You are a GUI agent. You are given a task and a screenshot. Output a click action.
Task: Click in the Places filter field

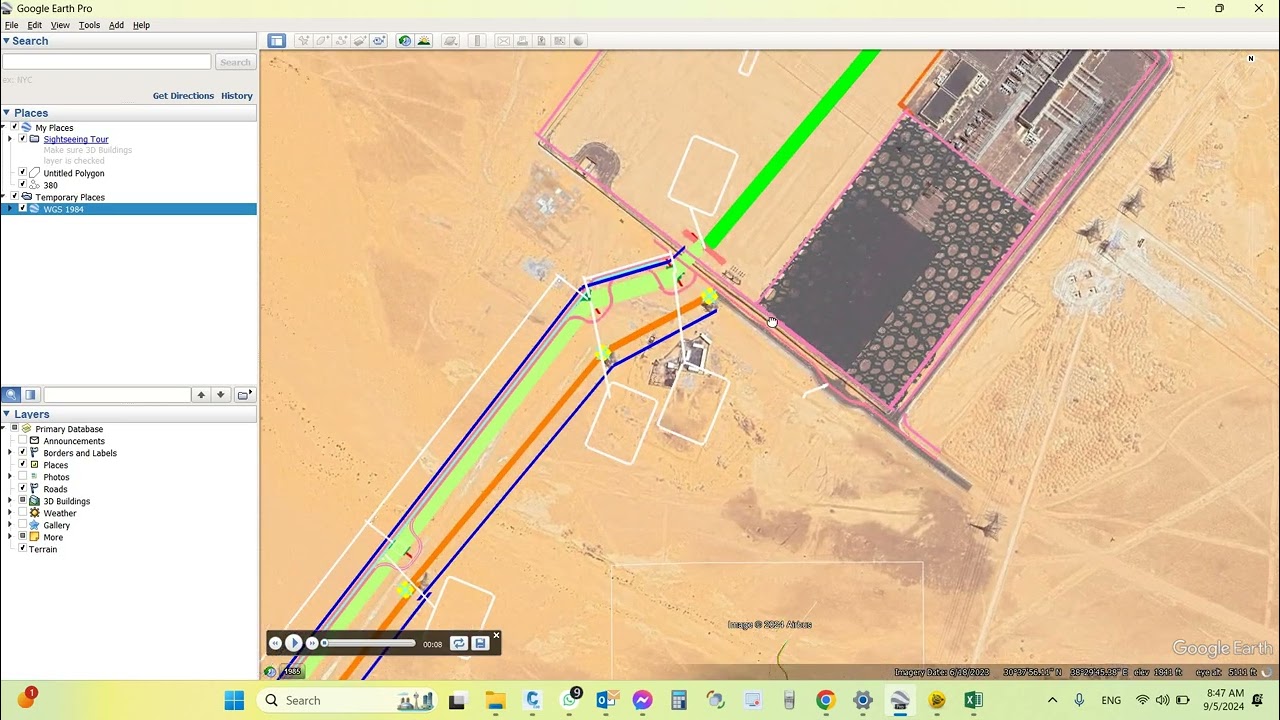coord(117,395)
